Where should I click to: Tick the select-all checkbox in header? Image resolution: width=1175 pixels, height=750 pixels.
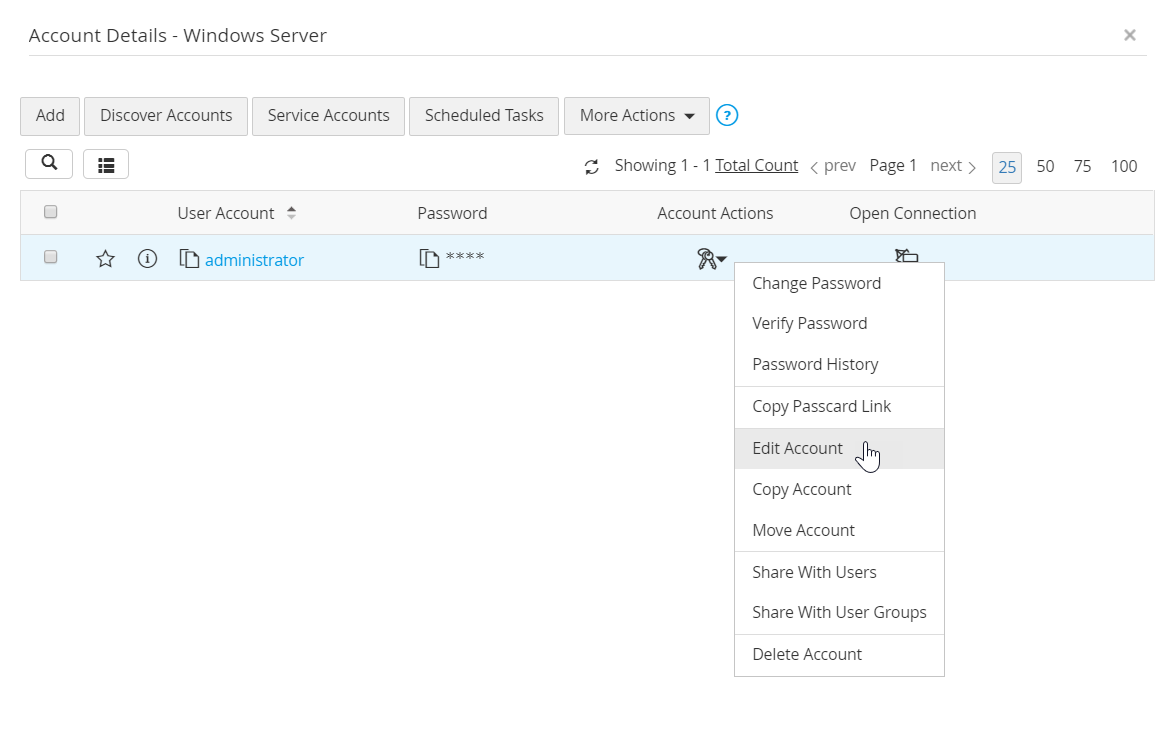tap(51, 212)
